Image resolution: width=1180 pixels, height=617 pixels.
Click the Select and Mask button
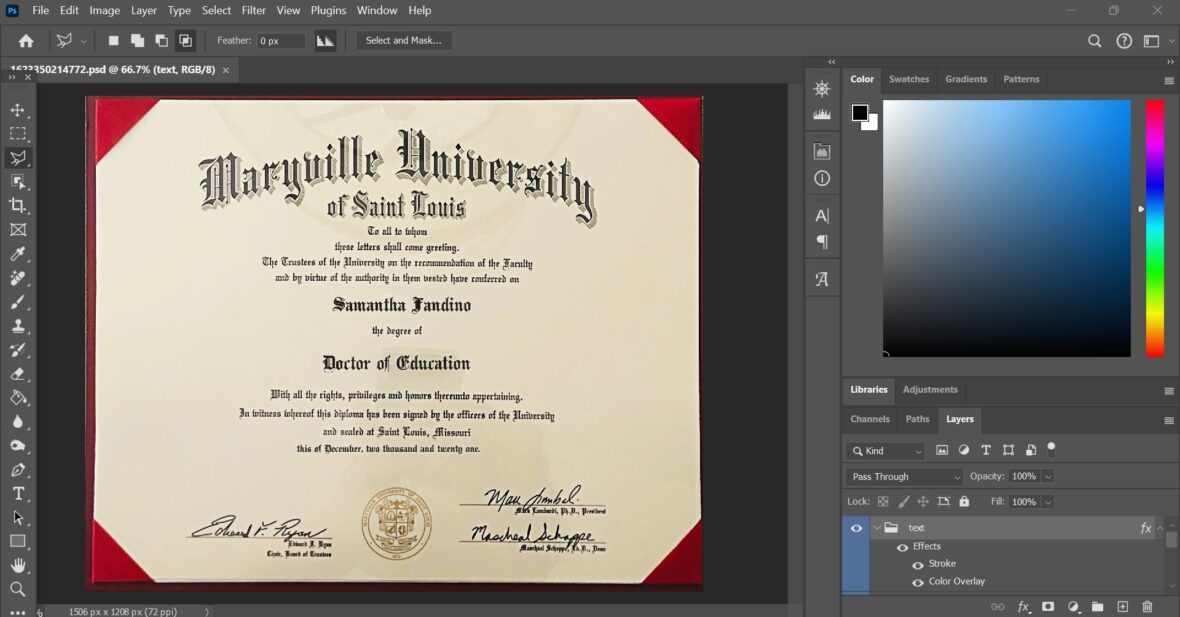pos(404,40)
